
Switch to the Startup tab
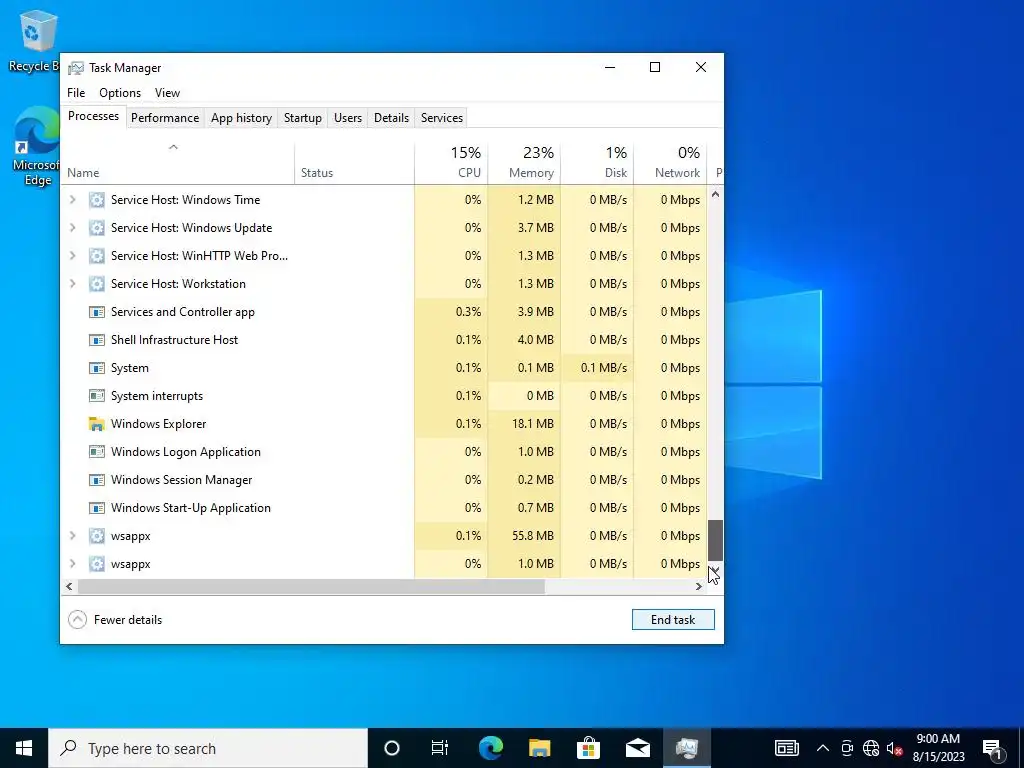(302, 118)
